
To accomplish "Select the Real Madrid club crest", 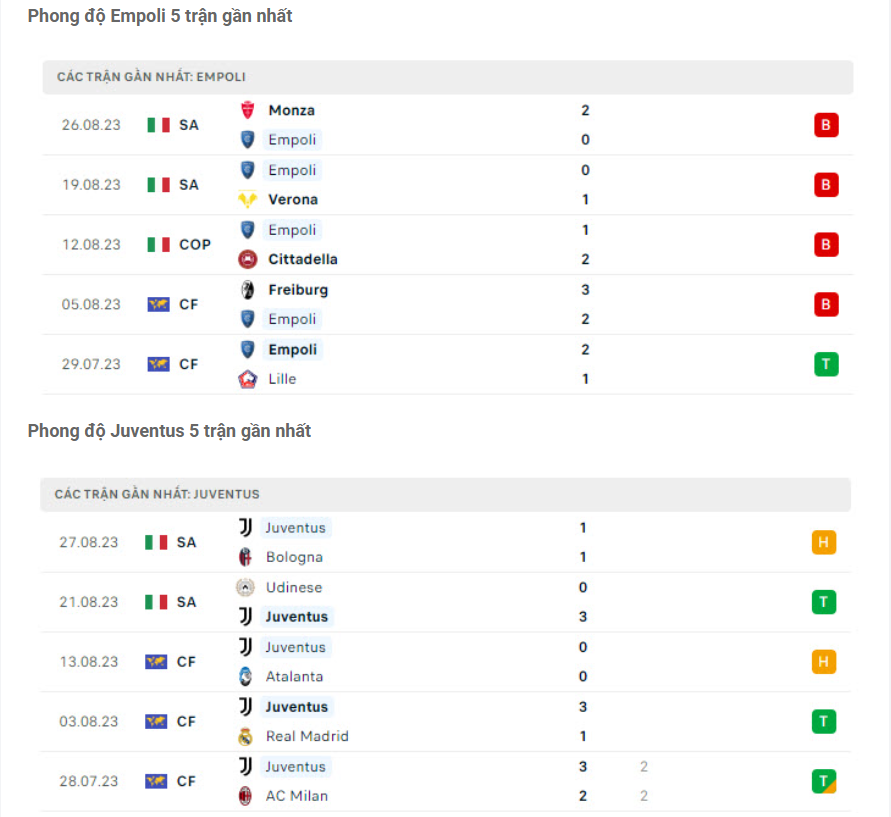I will pyautogui.click(x=246, y=736).
